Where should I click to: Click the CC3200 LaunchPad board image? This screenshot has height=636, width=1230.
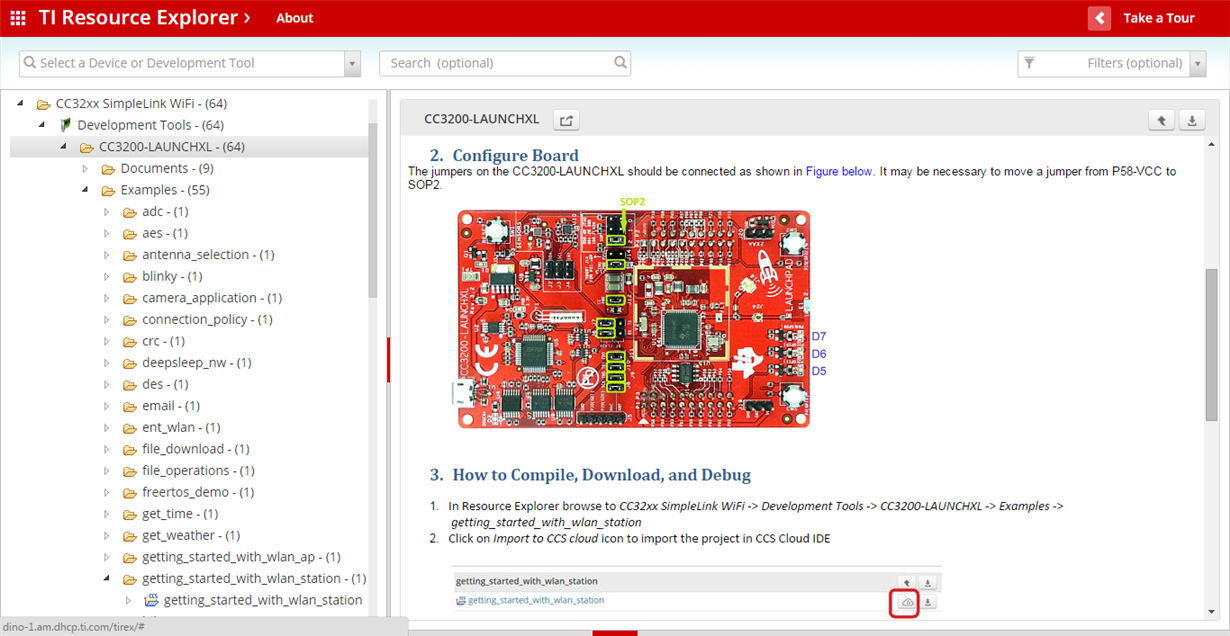click(x=634, y=319)
